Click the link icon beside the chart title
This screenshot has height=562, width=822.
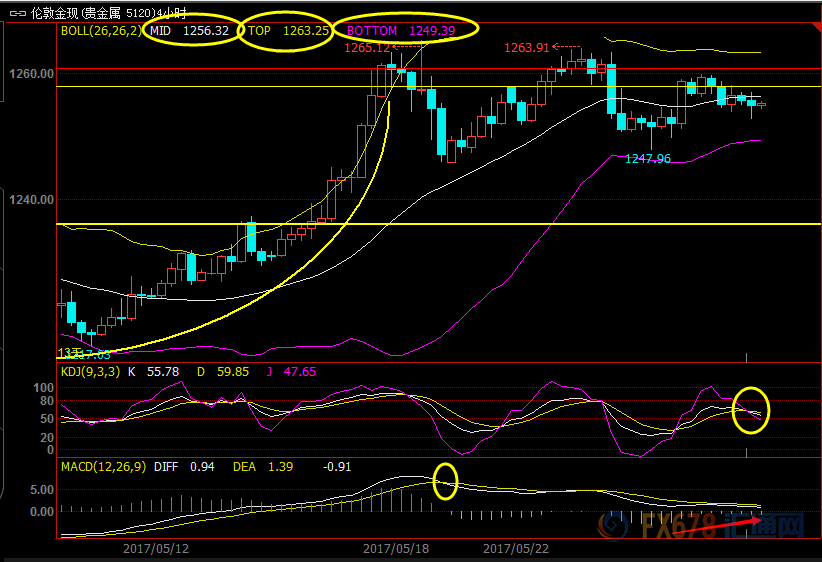tap(15, 12)
